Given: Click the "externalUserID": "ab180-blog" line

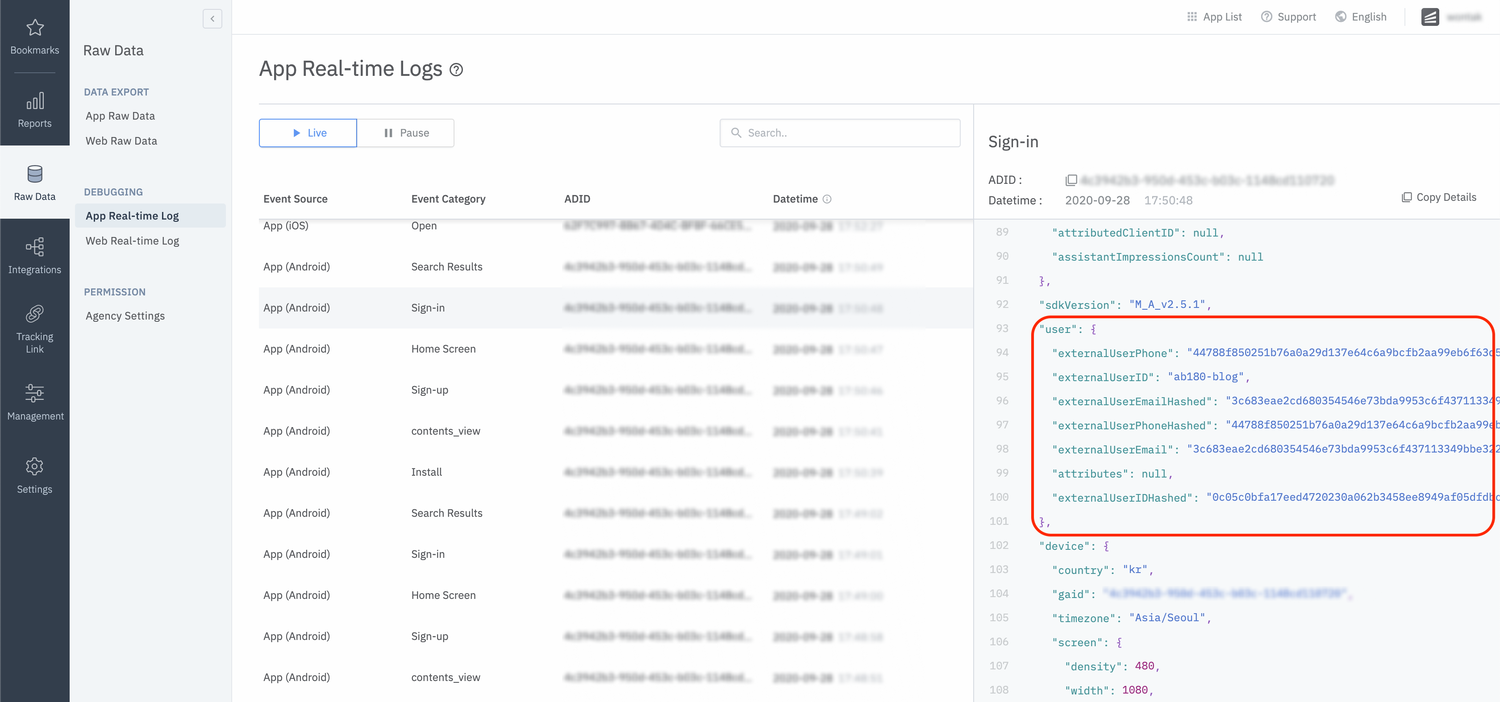Looking at the screenshot, I should point(1151,377).
